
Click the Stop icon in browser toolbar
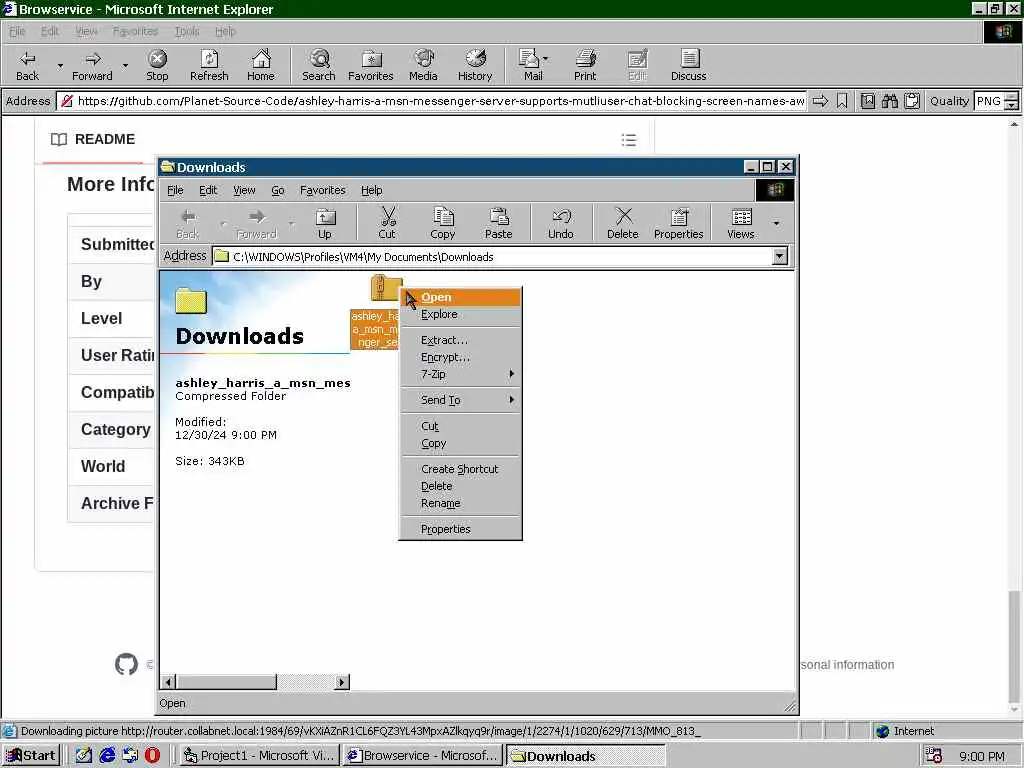[x=157, y=65]
